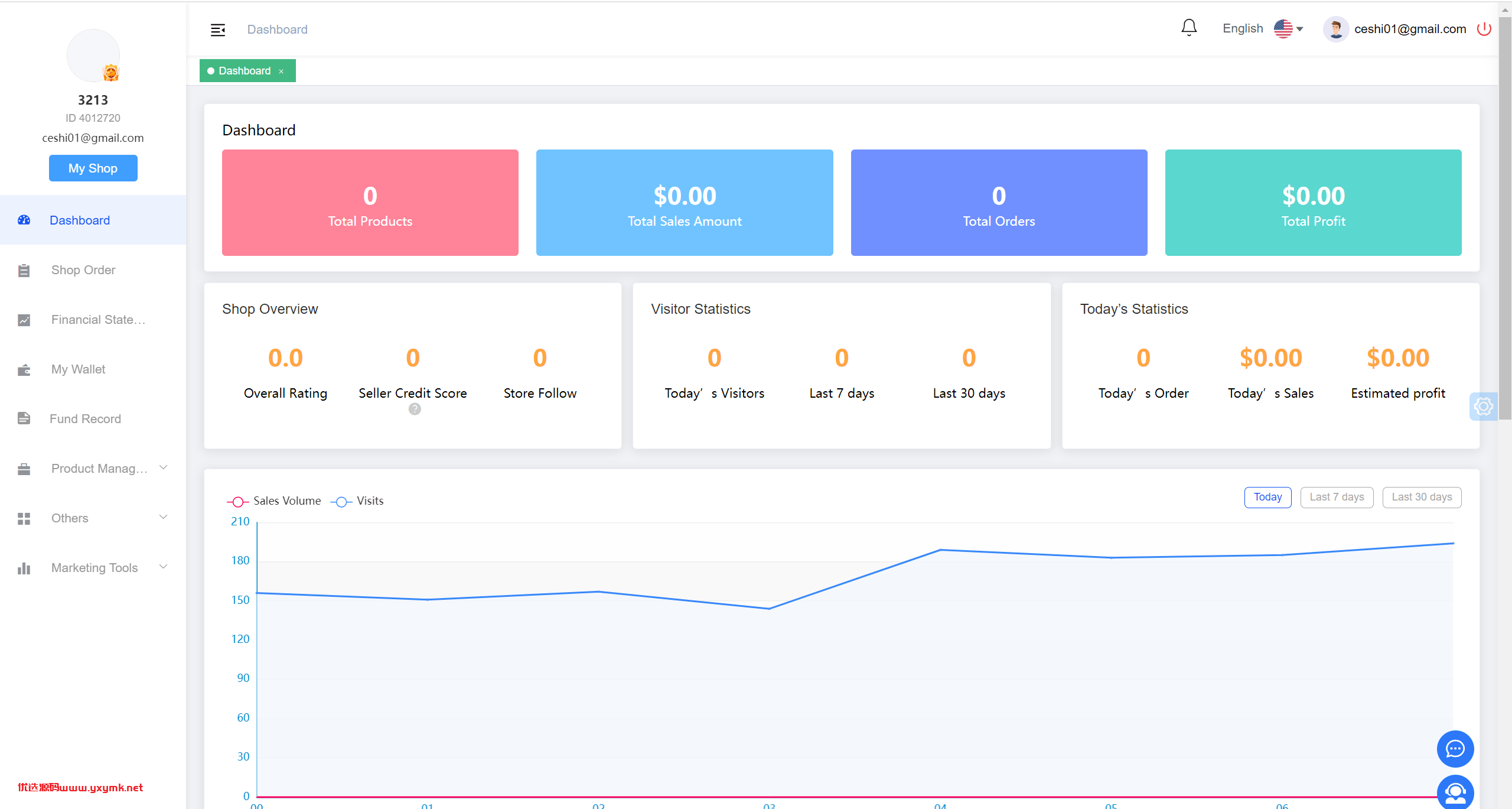This screenshot has height=809, width=1512.
Task: Click the Seller Credit Score help icon
Action: (415, 409)
